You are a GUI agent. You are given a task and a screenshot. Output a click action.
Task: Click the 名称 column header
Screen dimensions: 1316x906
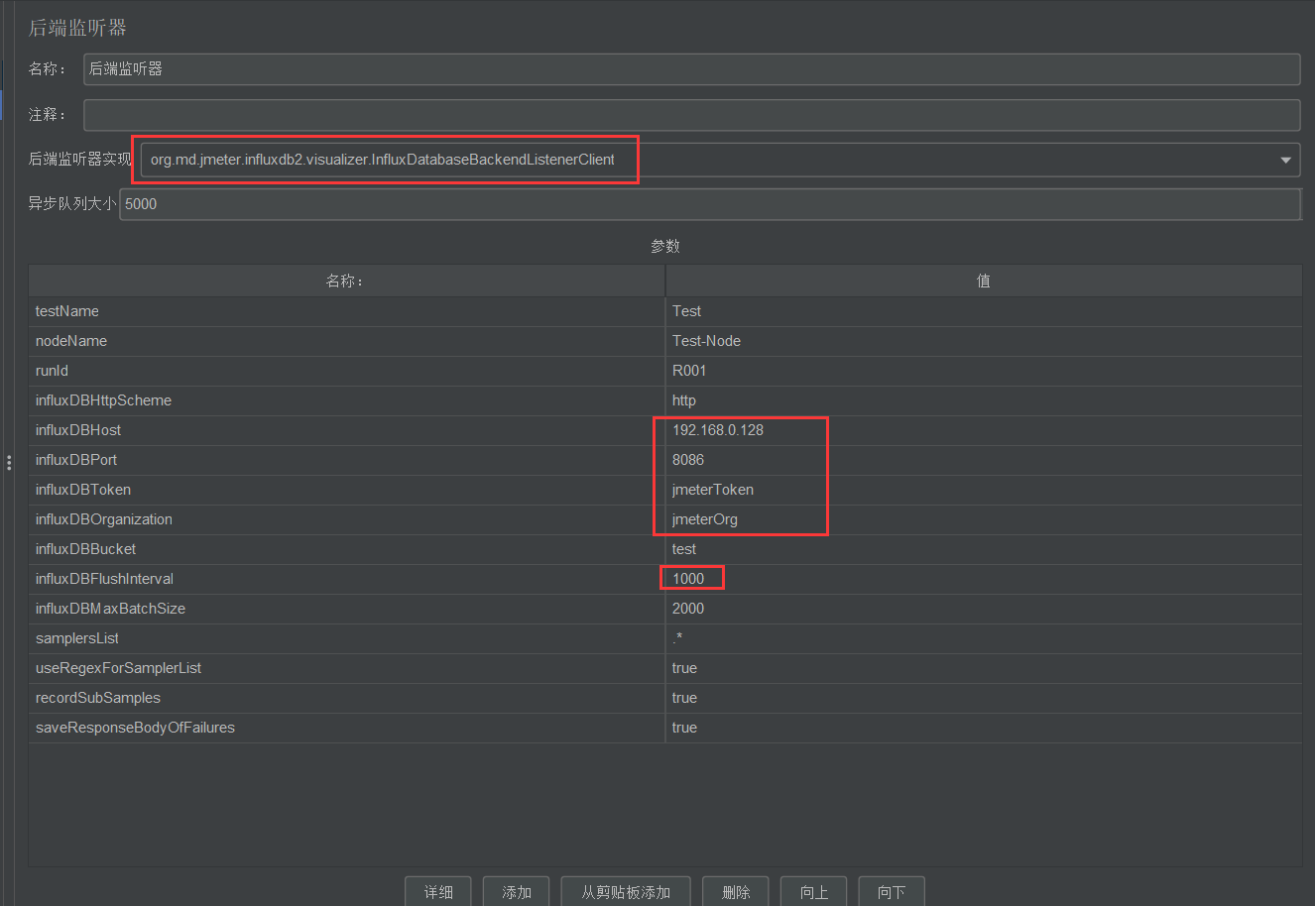pyautogui.click(x=346, y=282)
